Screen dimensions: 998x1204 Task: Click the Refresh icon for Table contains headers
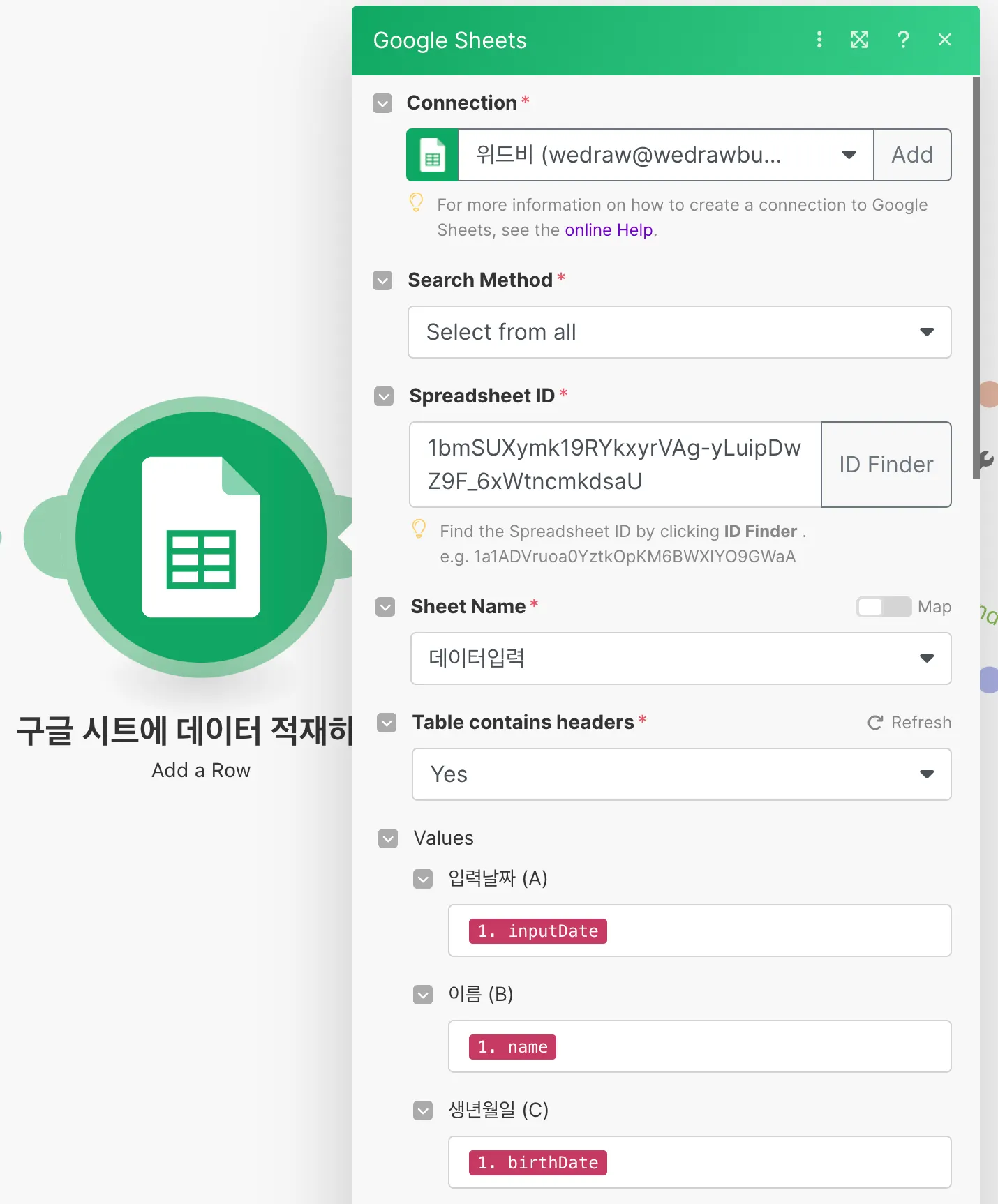click(x=875, y=723)
